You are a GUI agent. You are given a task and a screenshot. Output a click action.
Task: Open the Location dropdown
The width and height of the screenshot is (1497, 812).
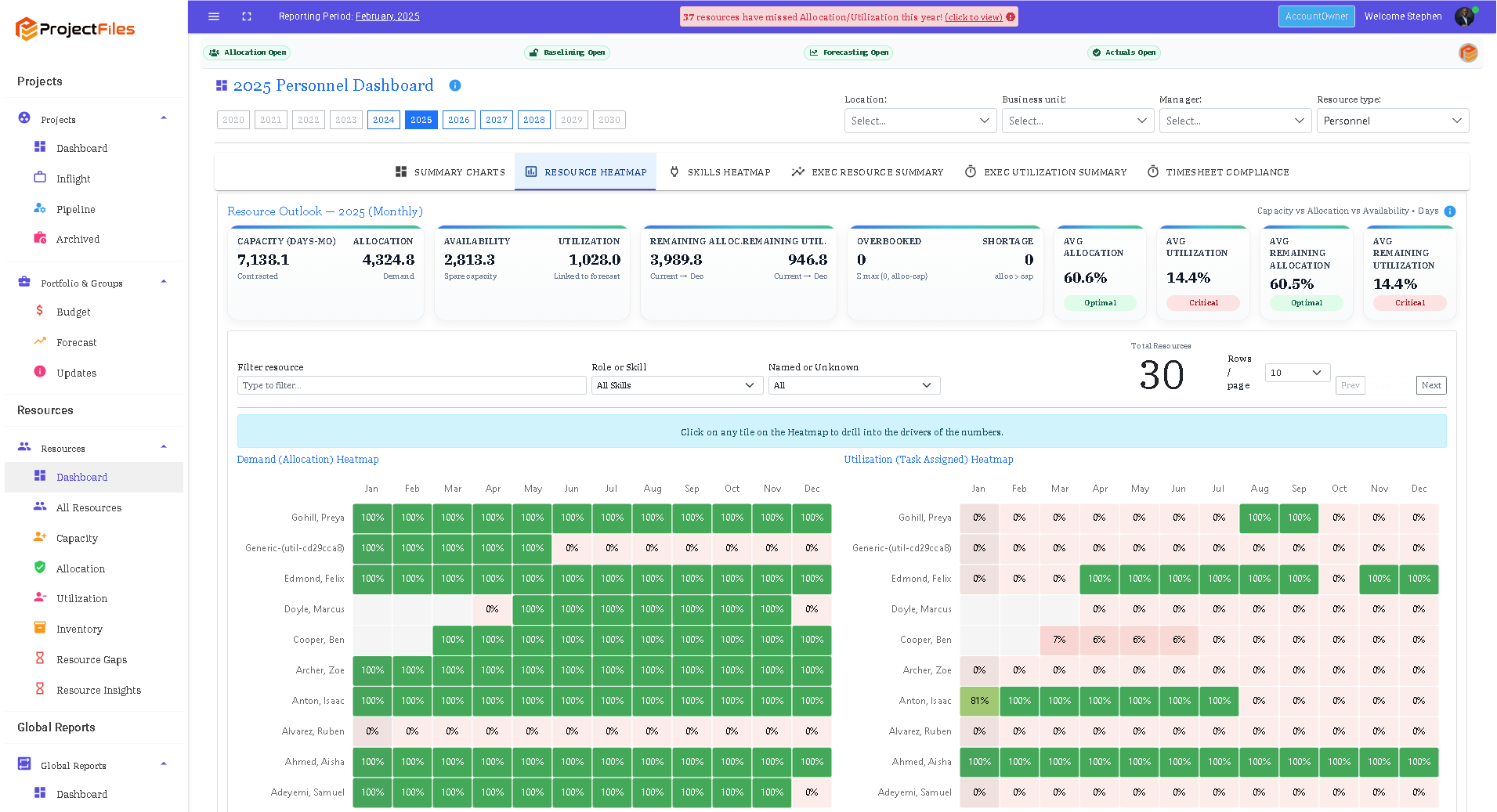click(920, 121)
